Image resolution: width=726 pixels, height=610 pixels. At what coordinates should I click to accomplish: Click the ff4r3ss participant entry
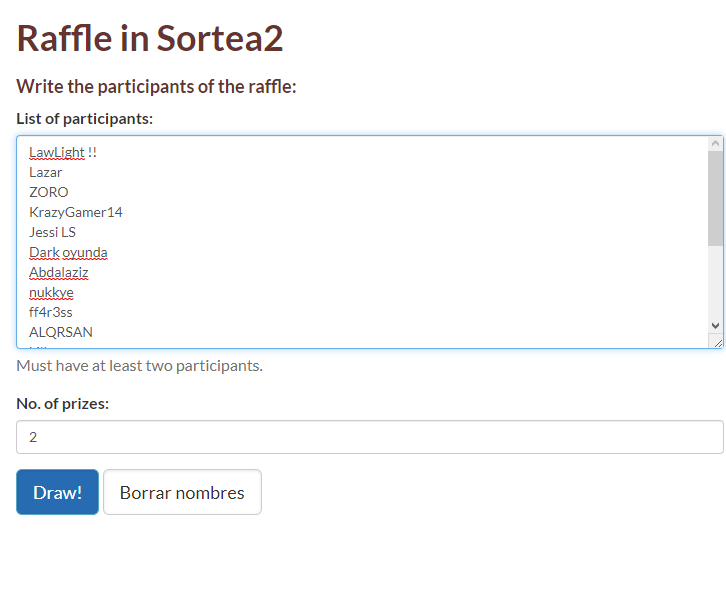tap(51, 312)
